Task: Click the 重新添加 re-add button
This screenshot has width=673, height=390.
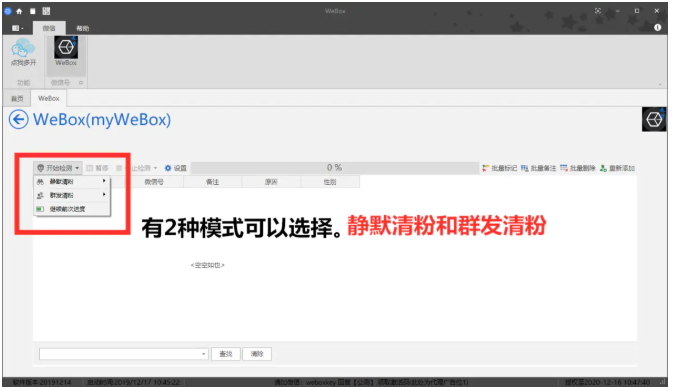Action: pos(617,168)
